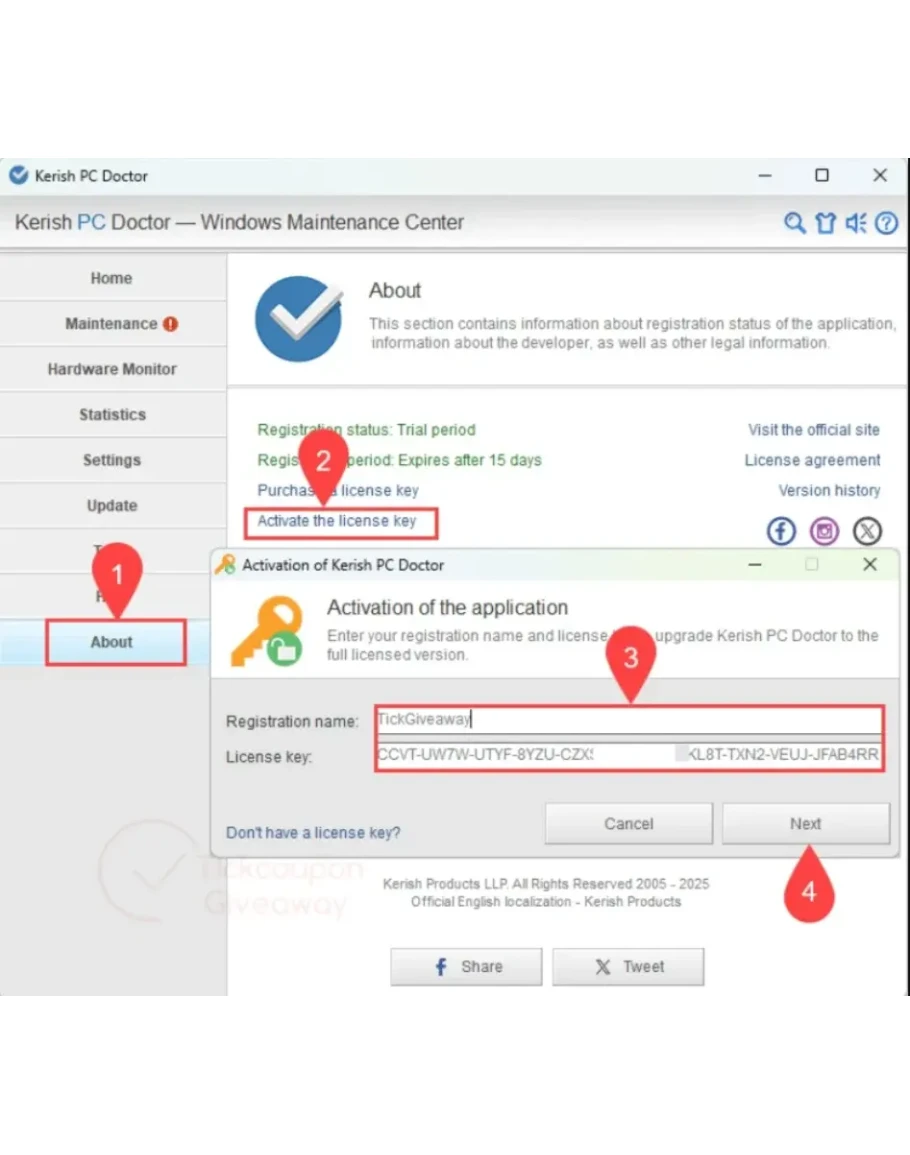Click the search magnifier icon in header
Image resolution: width=910 pixels, height=1155 pixels.
(794, 223)
